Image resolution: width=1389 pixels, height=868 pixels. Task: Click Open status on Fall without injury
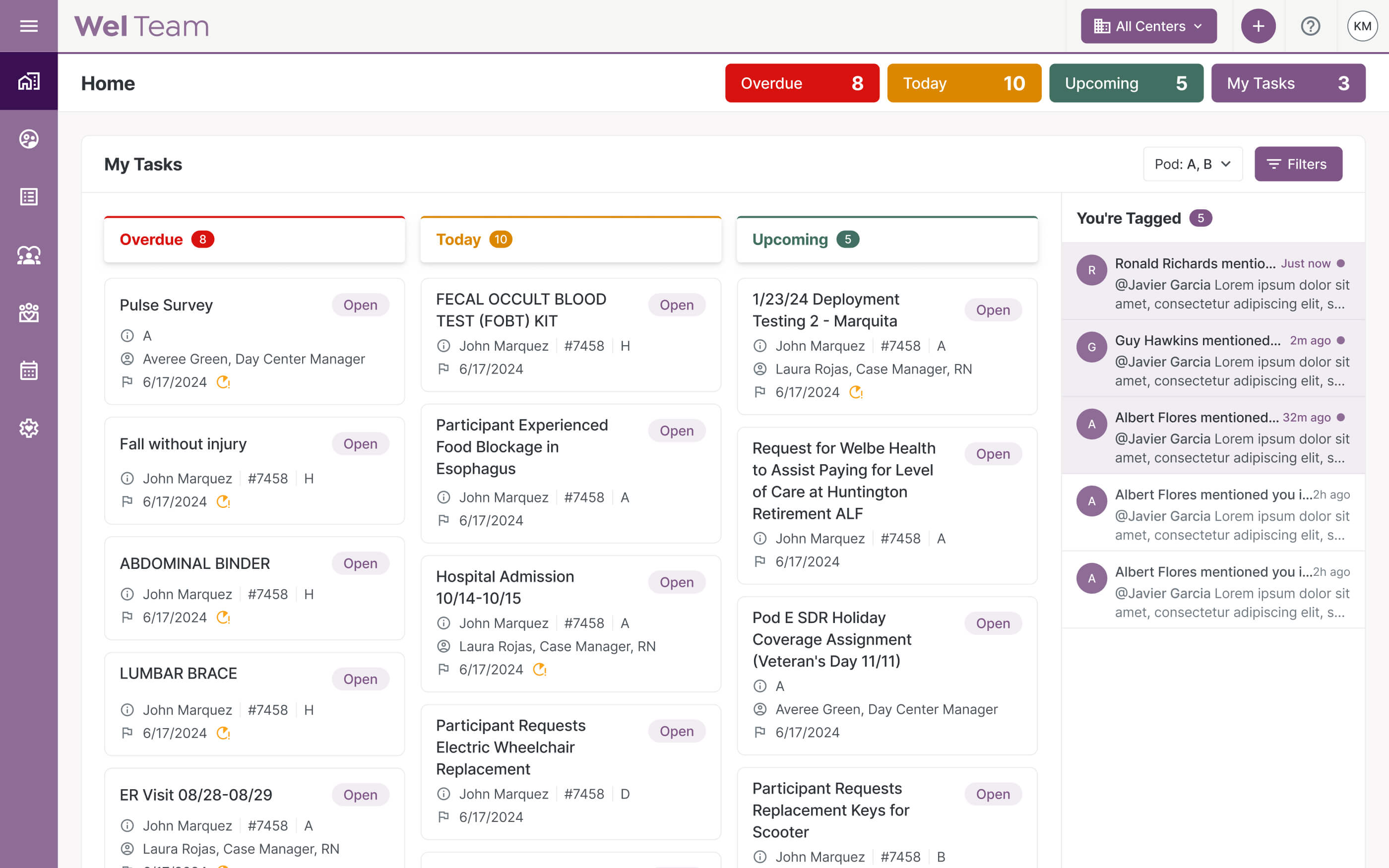(361, 444)
